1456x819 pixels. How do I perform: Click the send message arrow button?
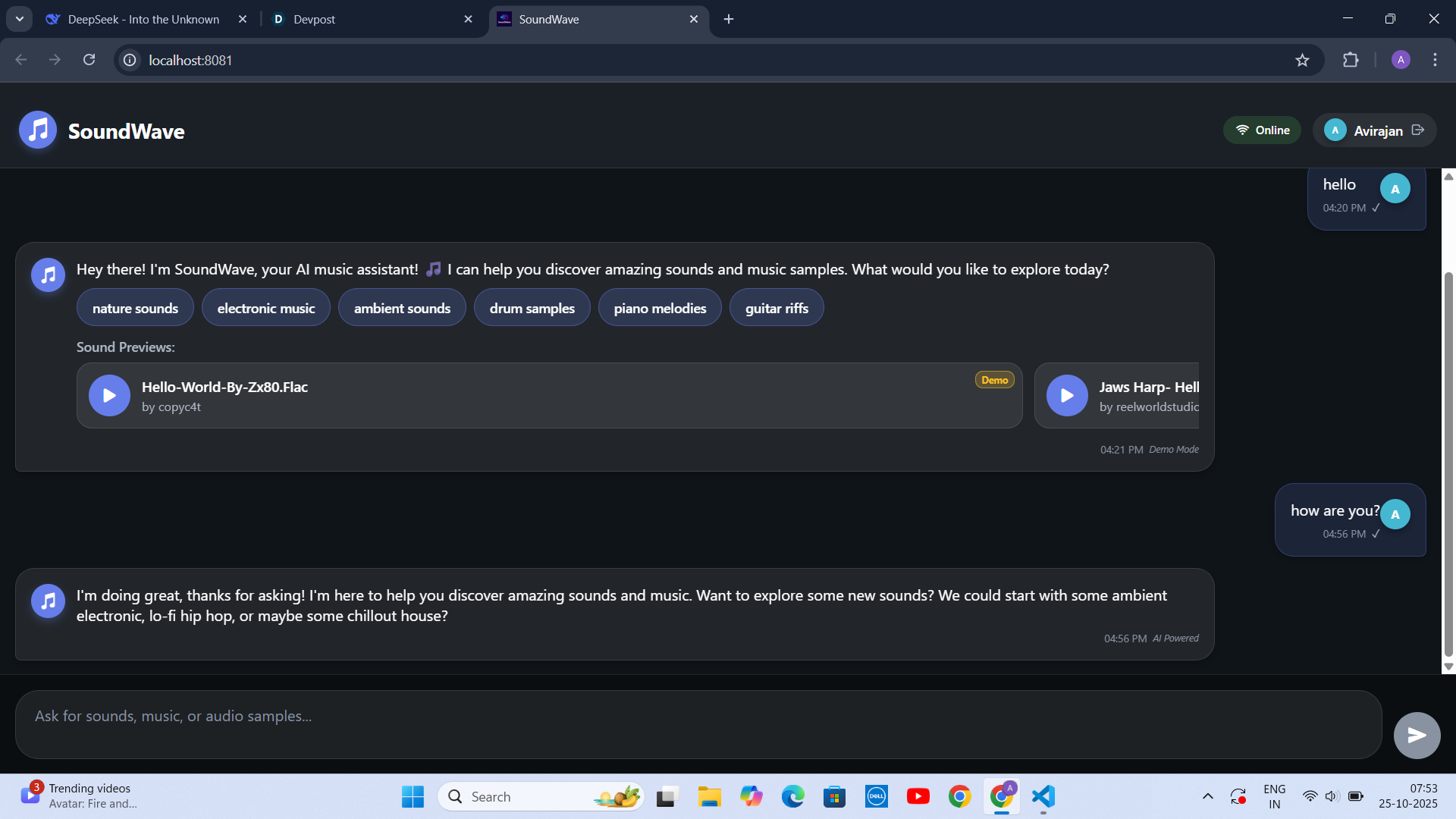(x=1416, y=735)
